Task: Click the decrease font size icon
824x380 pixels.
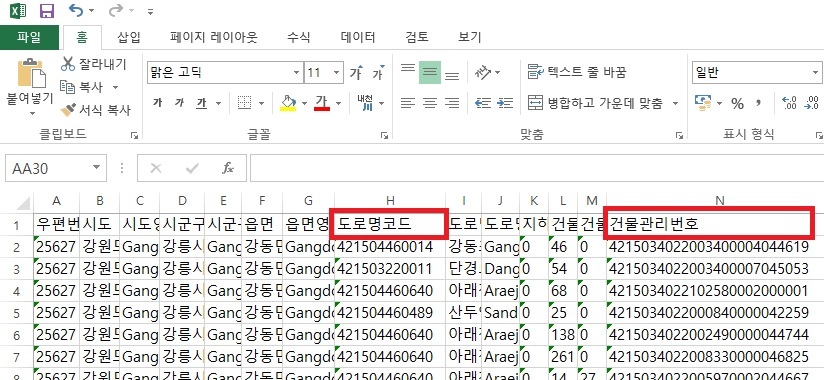Action: coord(378,73)
